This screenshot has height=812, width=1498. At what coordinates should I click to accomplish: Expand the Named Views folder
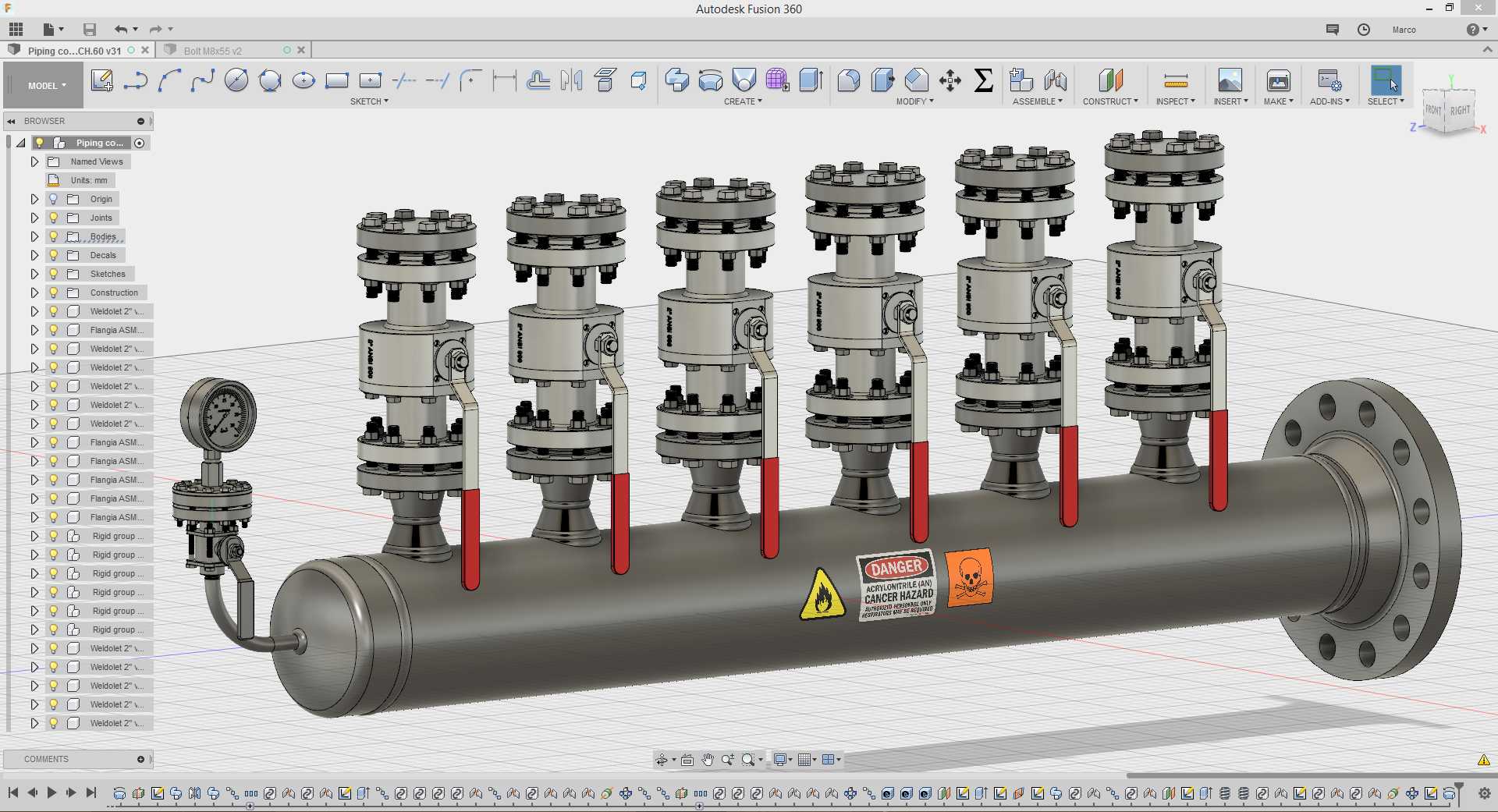(34, 161)
